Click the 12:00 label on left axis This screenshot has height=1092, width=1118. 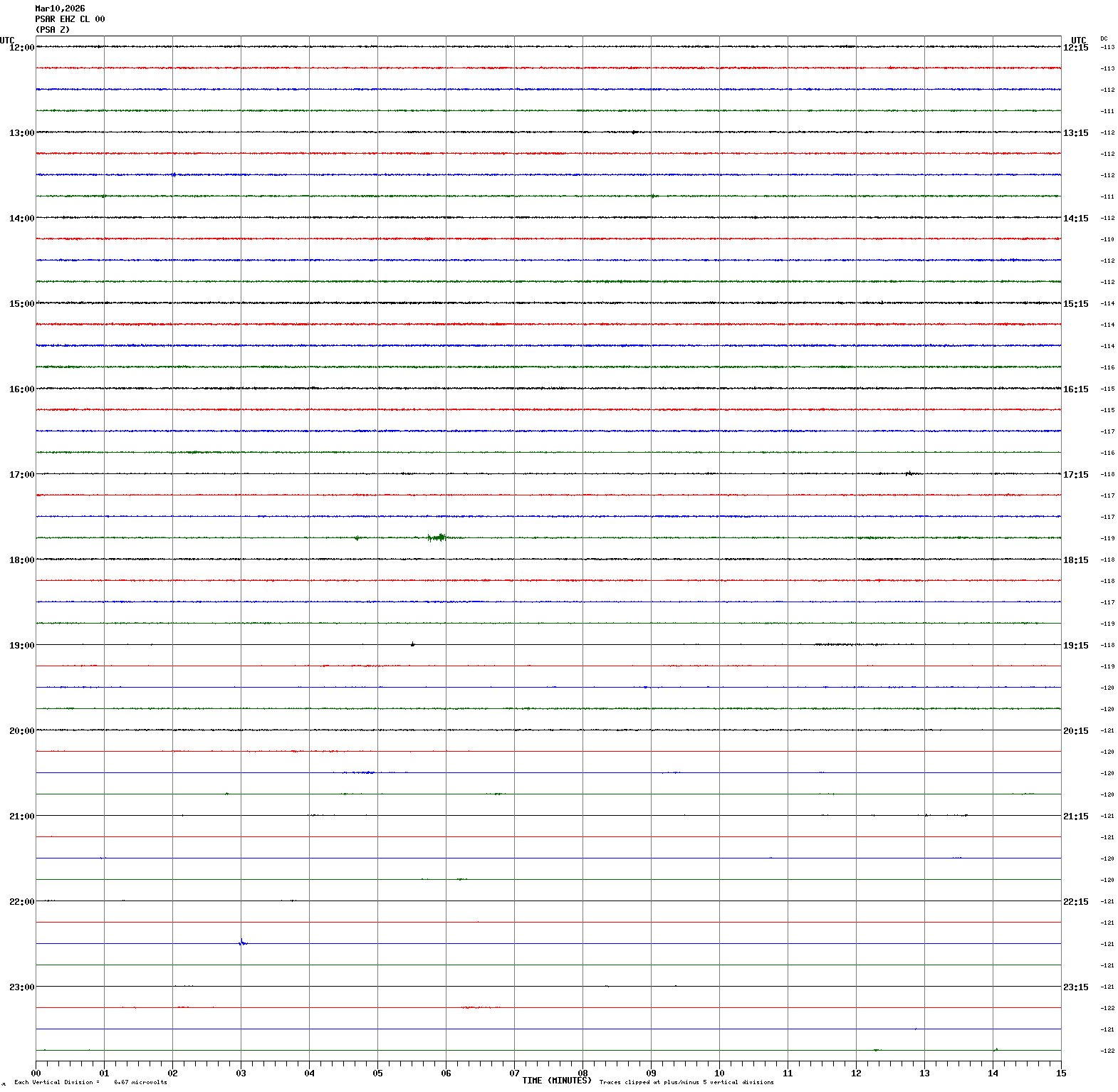click(x=21, y=48)
